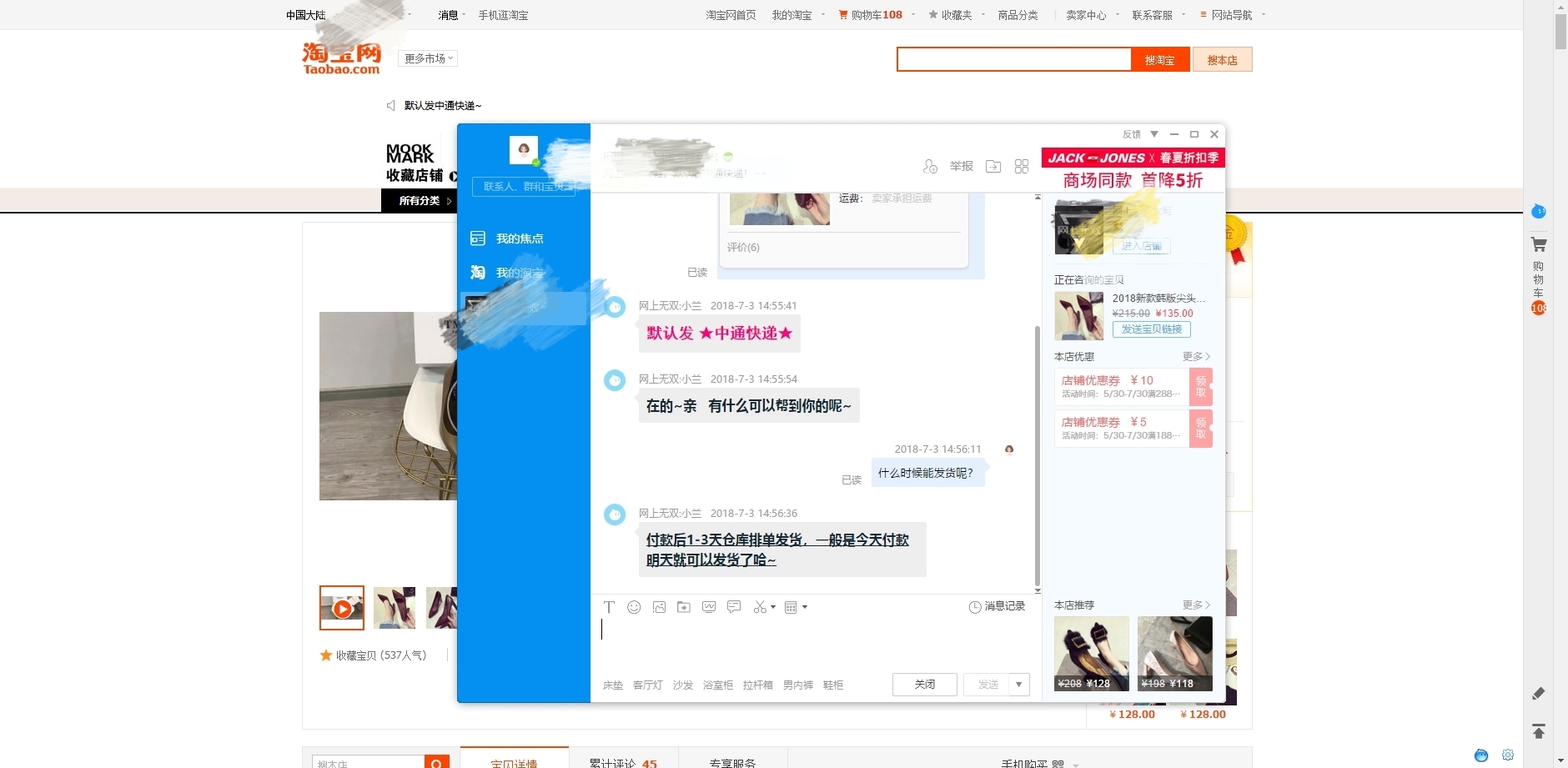
Task: Click the Jack Jones ad banner
Action: pos(1133,169)
